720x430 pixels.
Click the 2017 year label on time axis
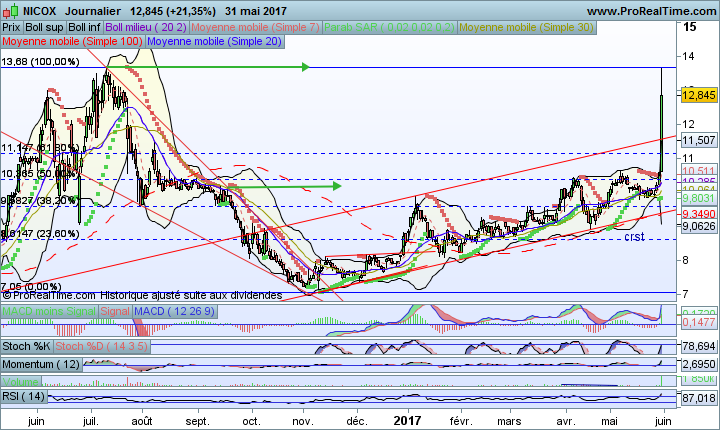pyautogui.click(x=408, y=421)
